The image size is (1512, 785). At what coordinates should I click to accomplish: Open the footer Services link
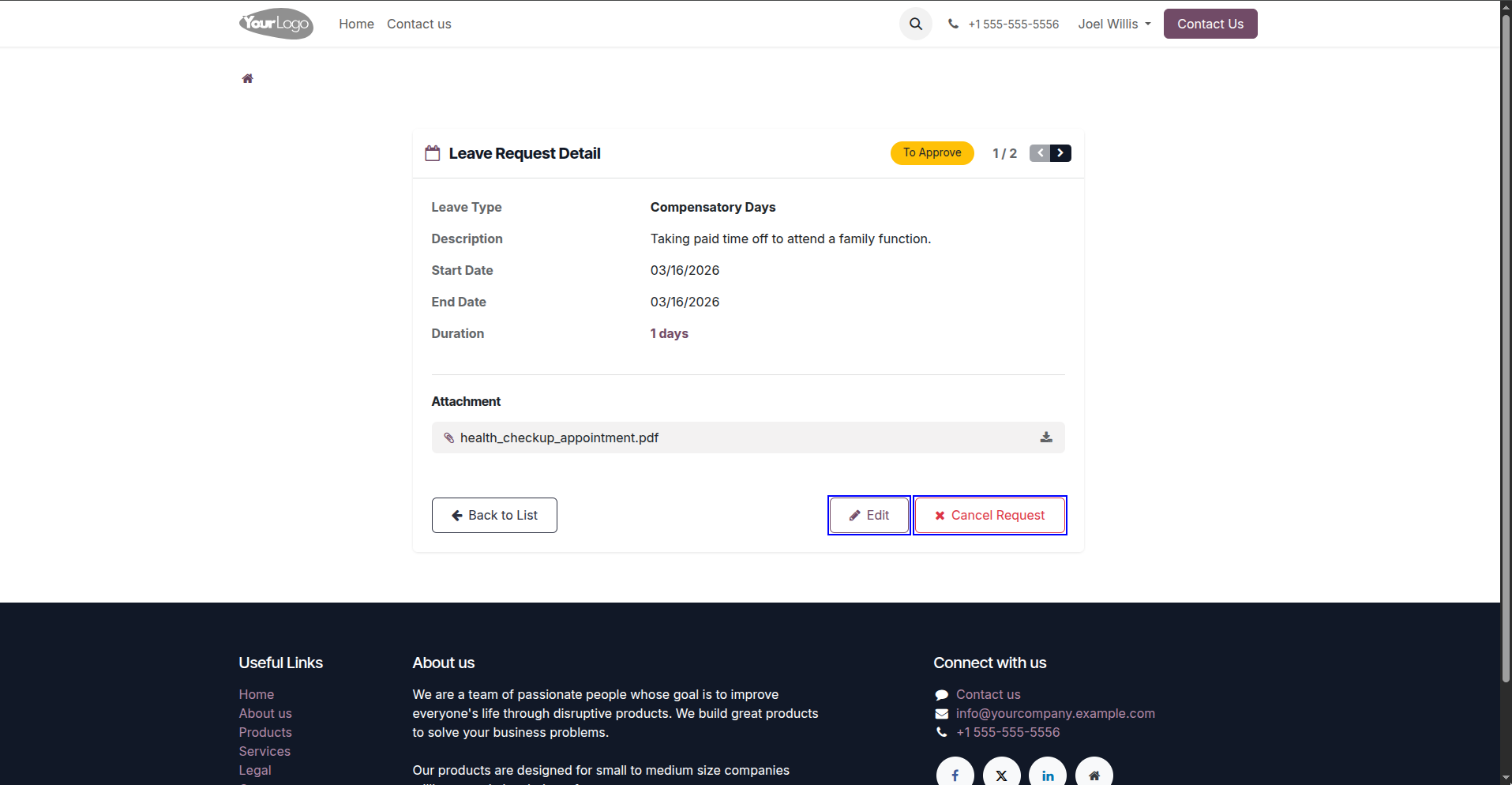point(265,751)
